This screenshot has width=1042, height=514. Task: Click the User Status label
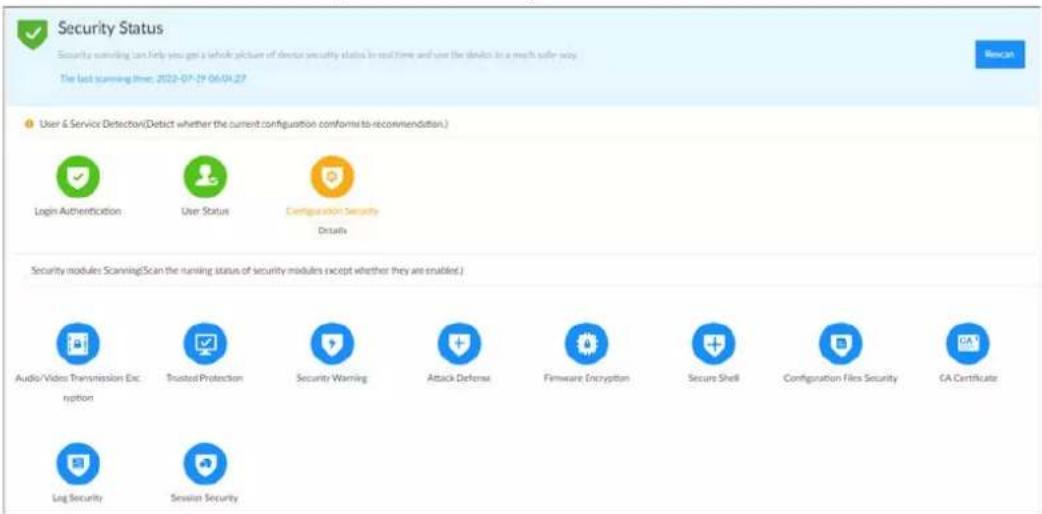pyautogui.click(x=205, y=211)
